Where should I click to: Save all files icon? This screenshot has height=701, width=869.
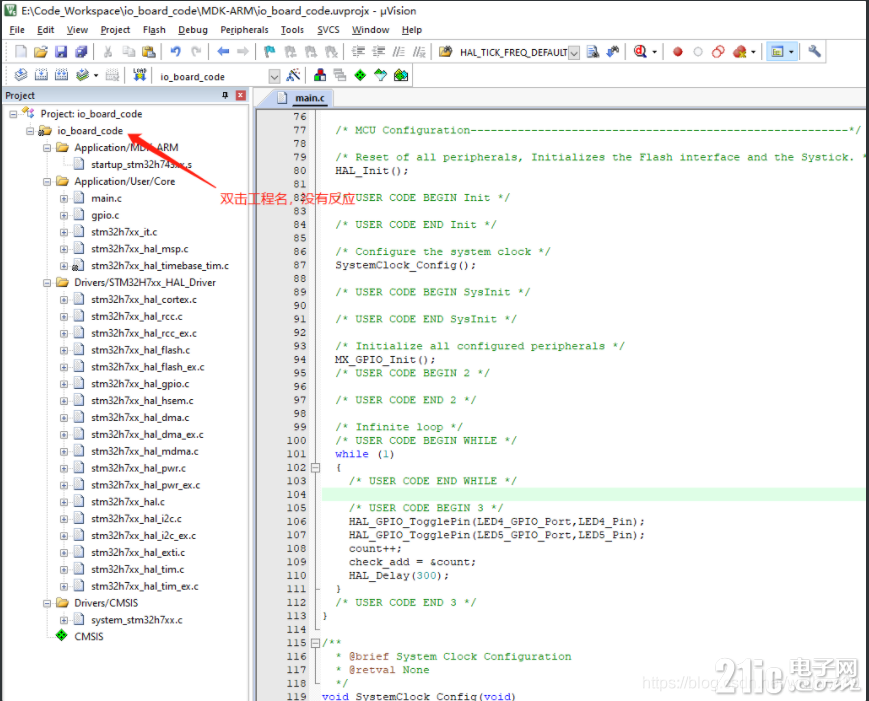(x=81, y=52)
